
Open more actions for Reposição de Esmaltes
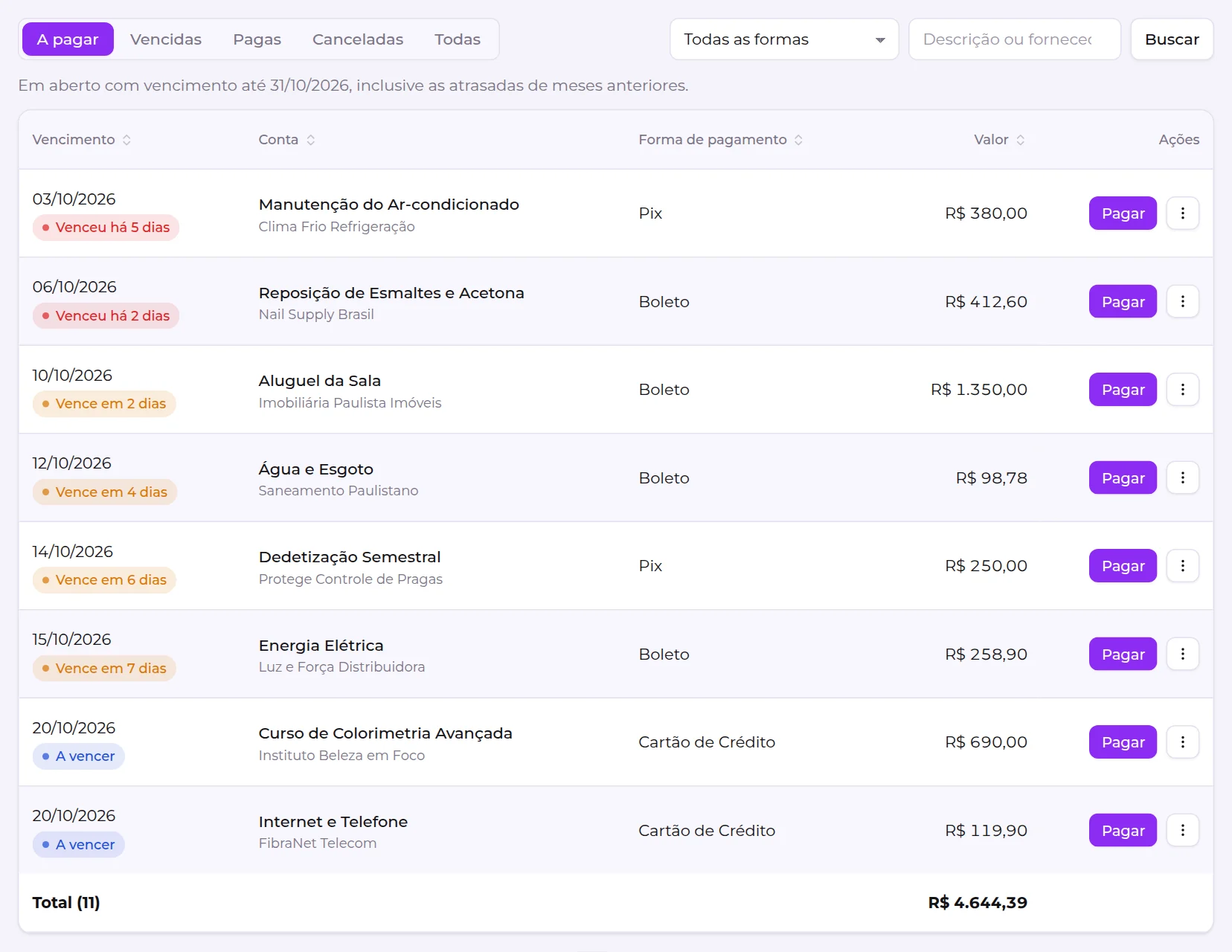(x=1182, y=301)
